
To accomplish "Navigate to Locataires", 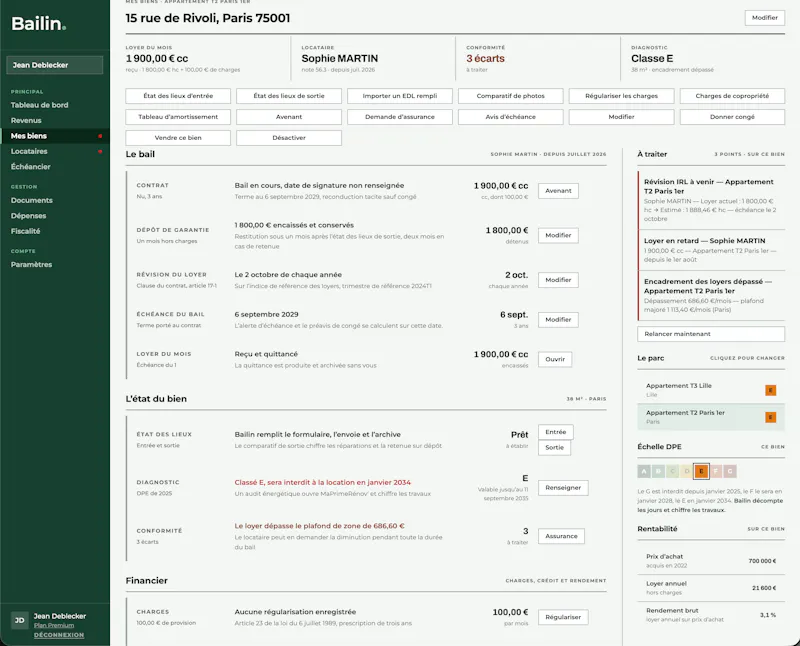I will 29,151.
